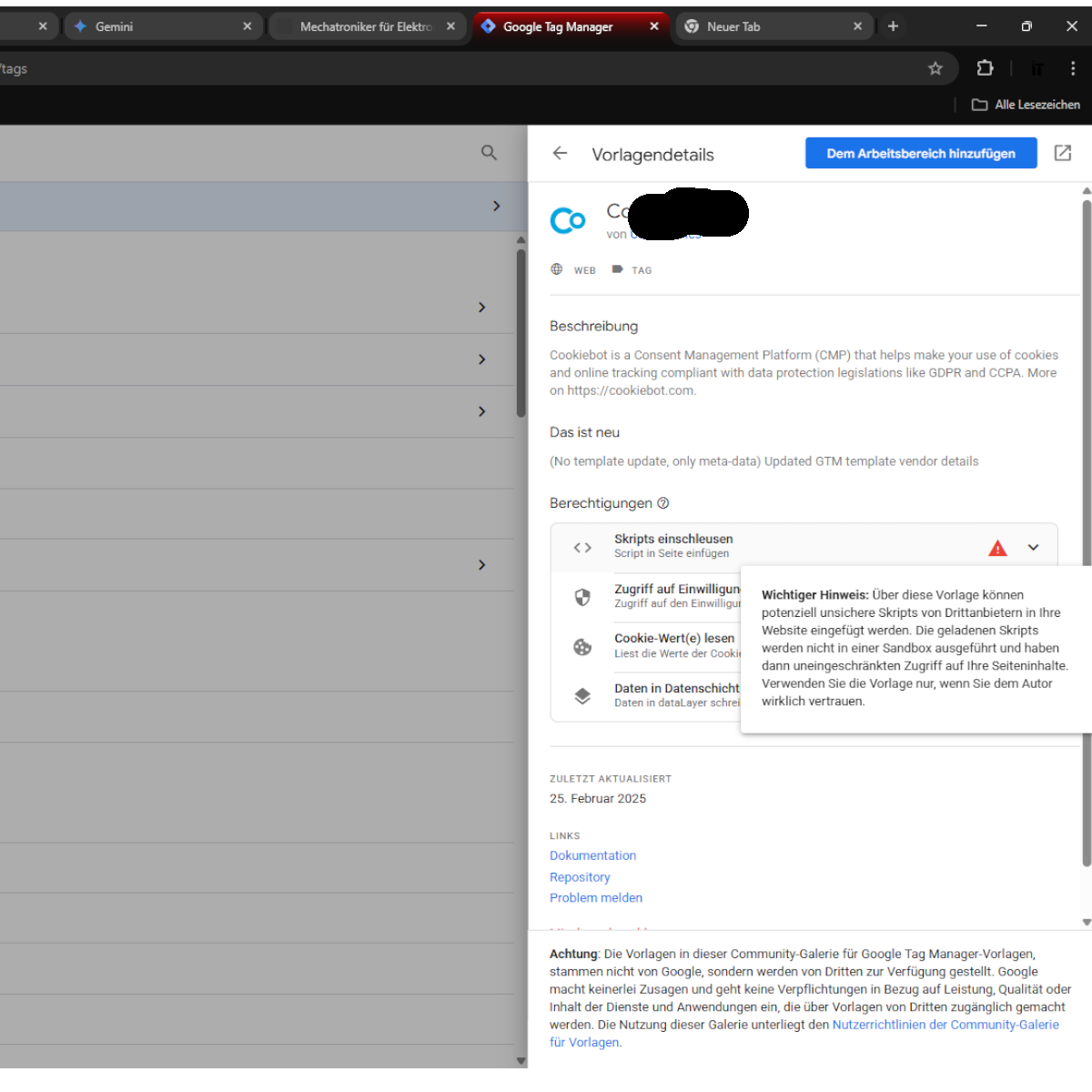Close the Google Tag Manager tab

click(x=653, y=26)
